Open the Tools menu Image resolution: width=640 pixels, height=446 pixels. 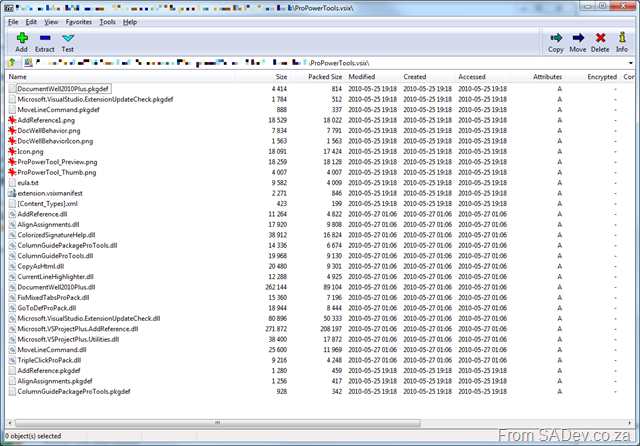[x=107, y=21]
